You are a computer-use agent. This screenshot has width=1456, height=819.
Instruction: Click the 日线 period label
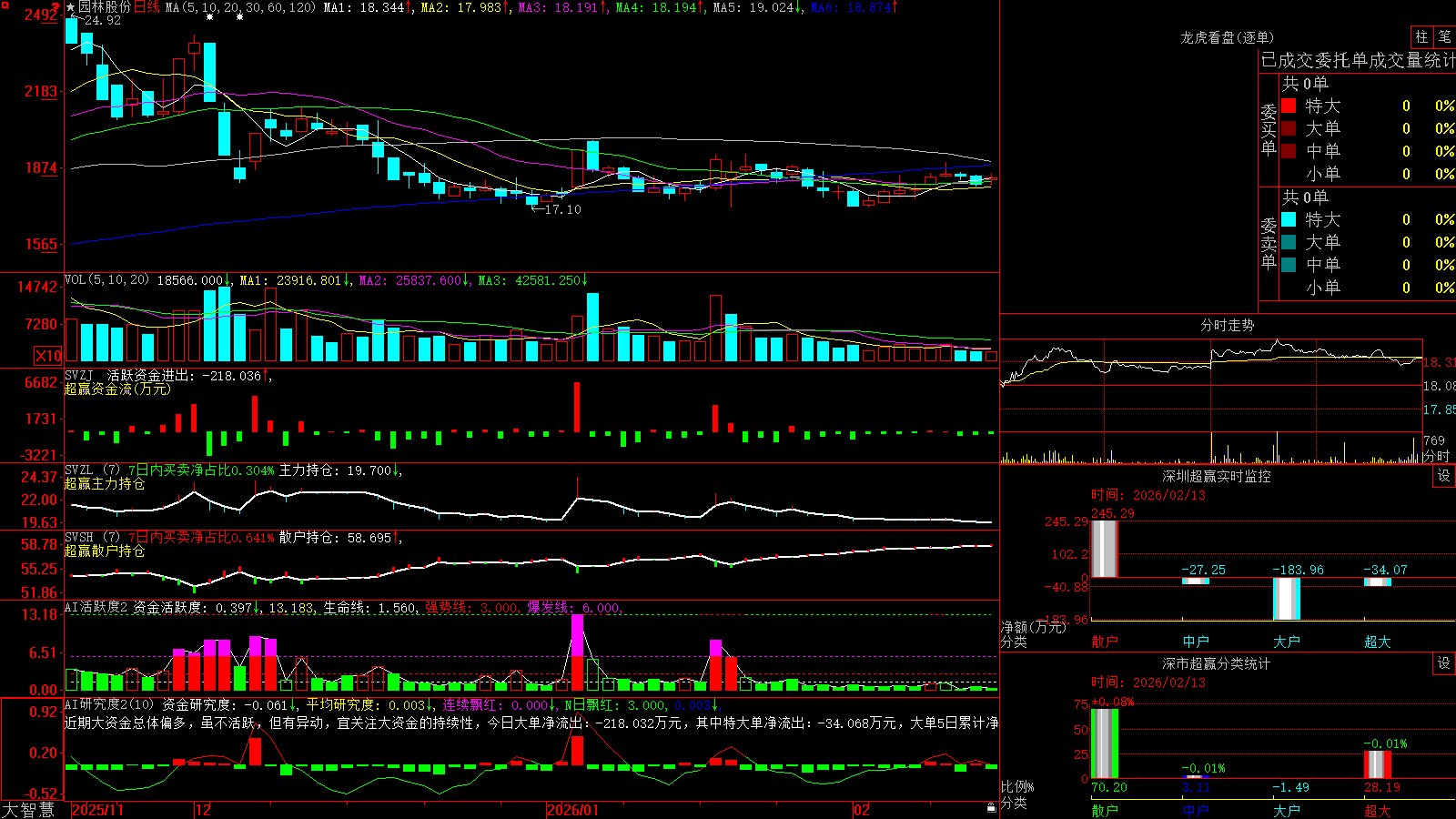147,7
